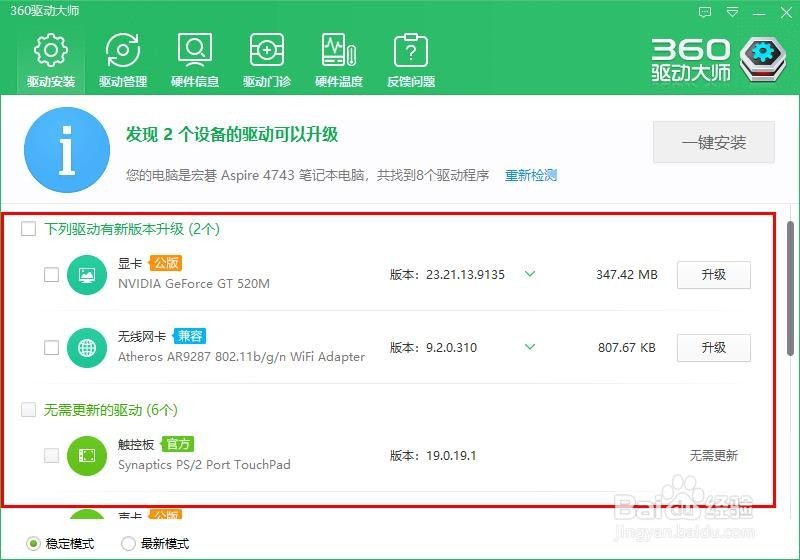Check the 触控板 Synaptics driver checkbox
Viewport: 800px width, 560px height.
[x=52, y=455]
